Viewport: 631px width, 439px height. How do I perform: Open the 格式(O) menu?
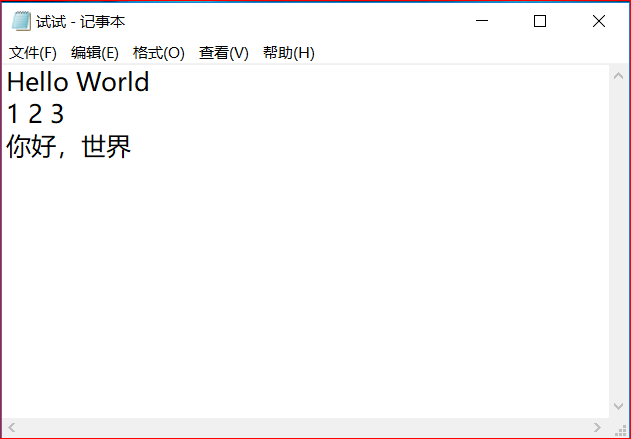point(159,53)
